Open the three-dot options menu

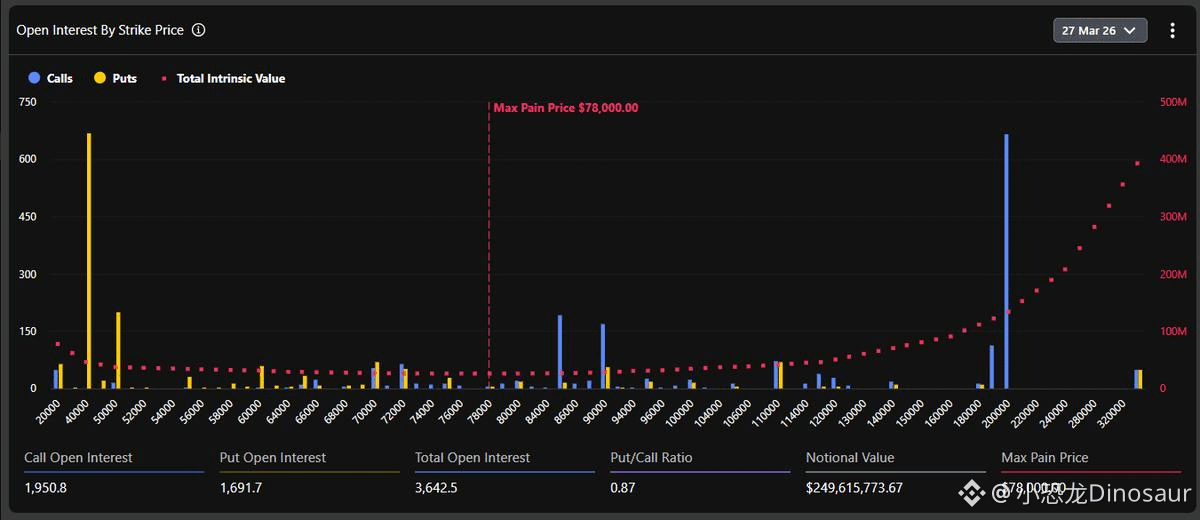[1173, 30]
